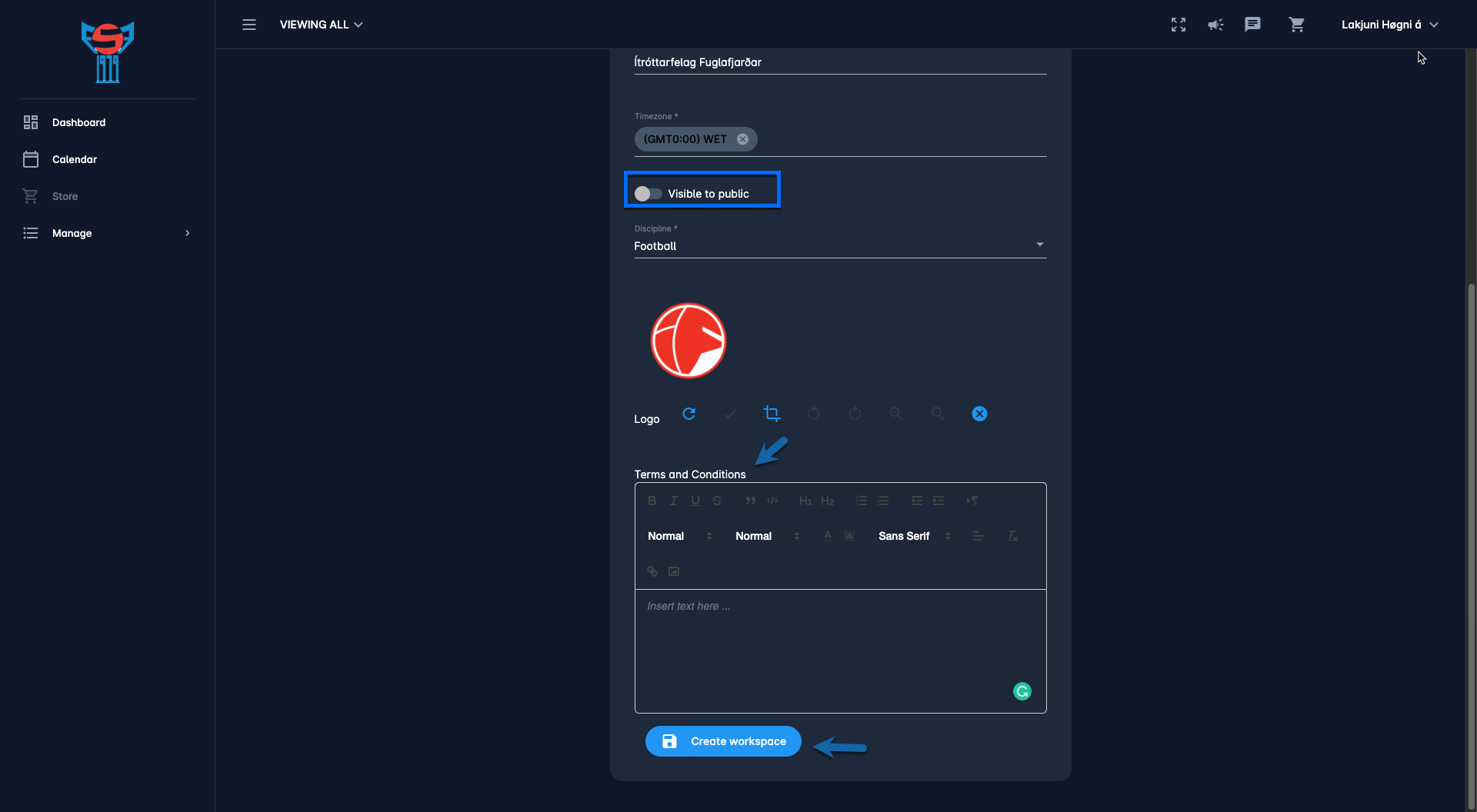Open the chat messages icon
Screen dimensions: 1477x812
[1252, 25]
